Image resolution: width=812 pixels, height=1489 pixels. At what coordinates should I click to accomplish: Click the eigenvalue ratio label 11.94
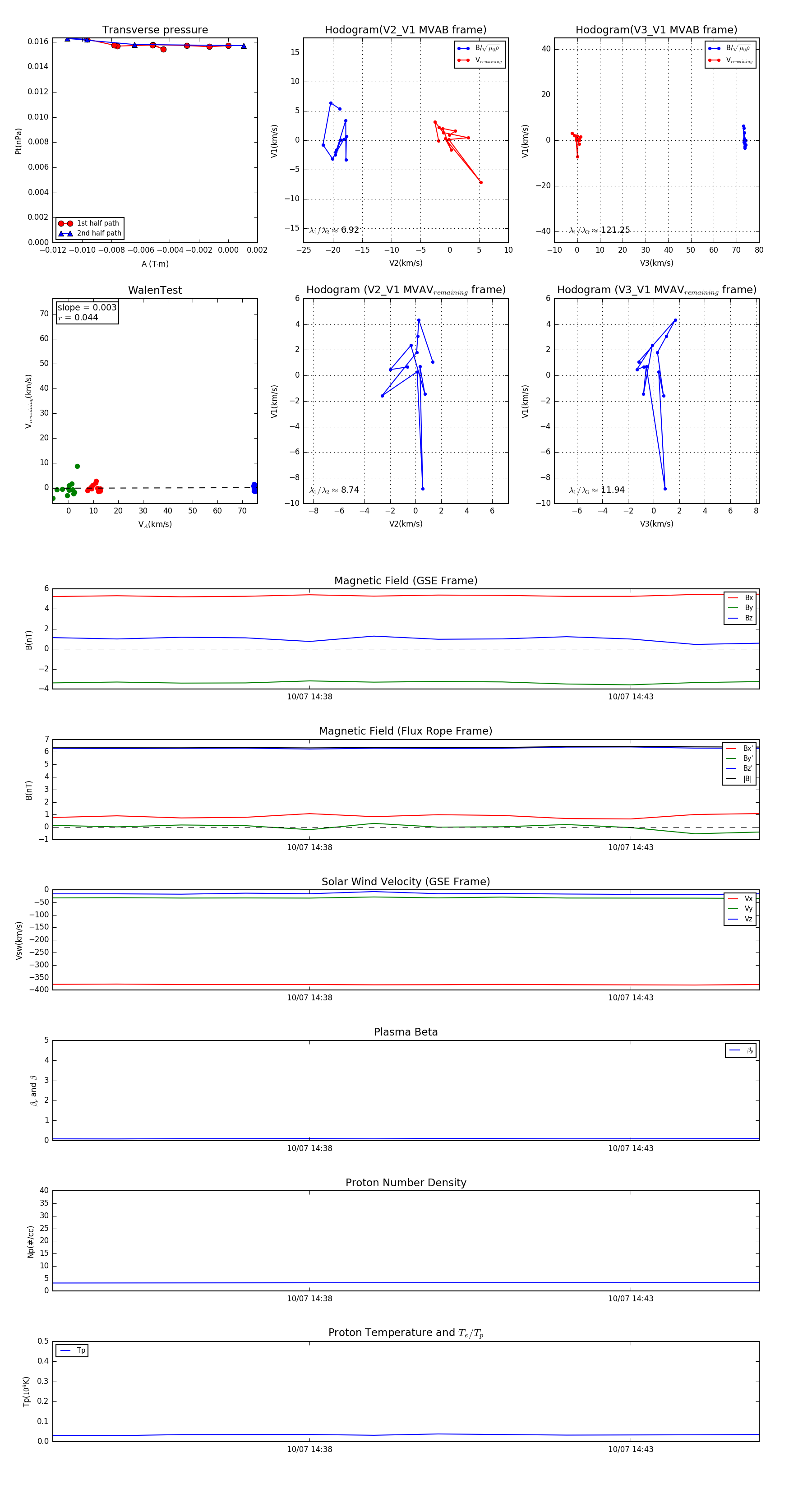pos(597,490)
